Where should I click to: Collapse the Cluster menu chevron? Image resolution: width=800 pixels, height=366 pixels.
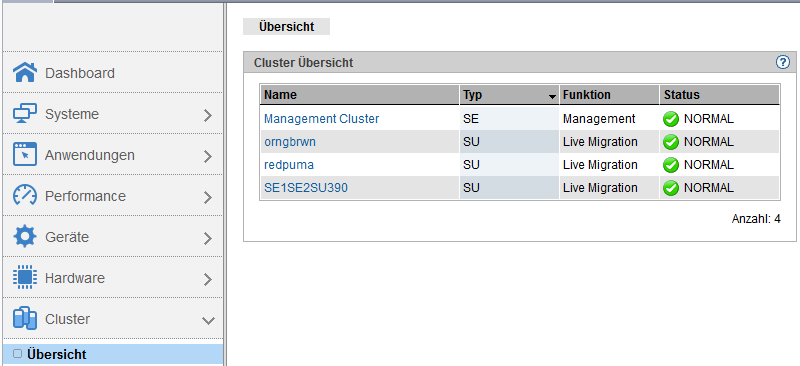pos(208,321)
